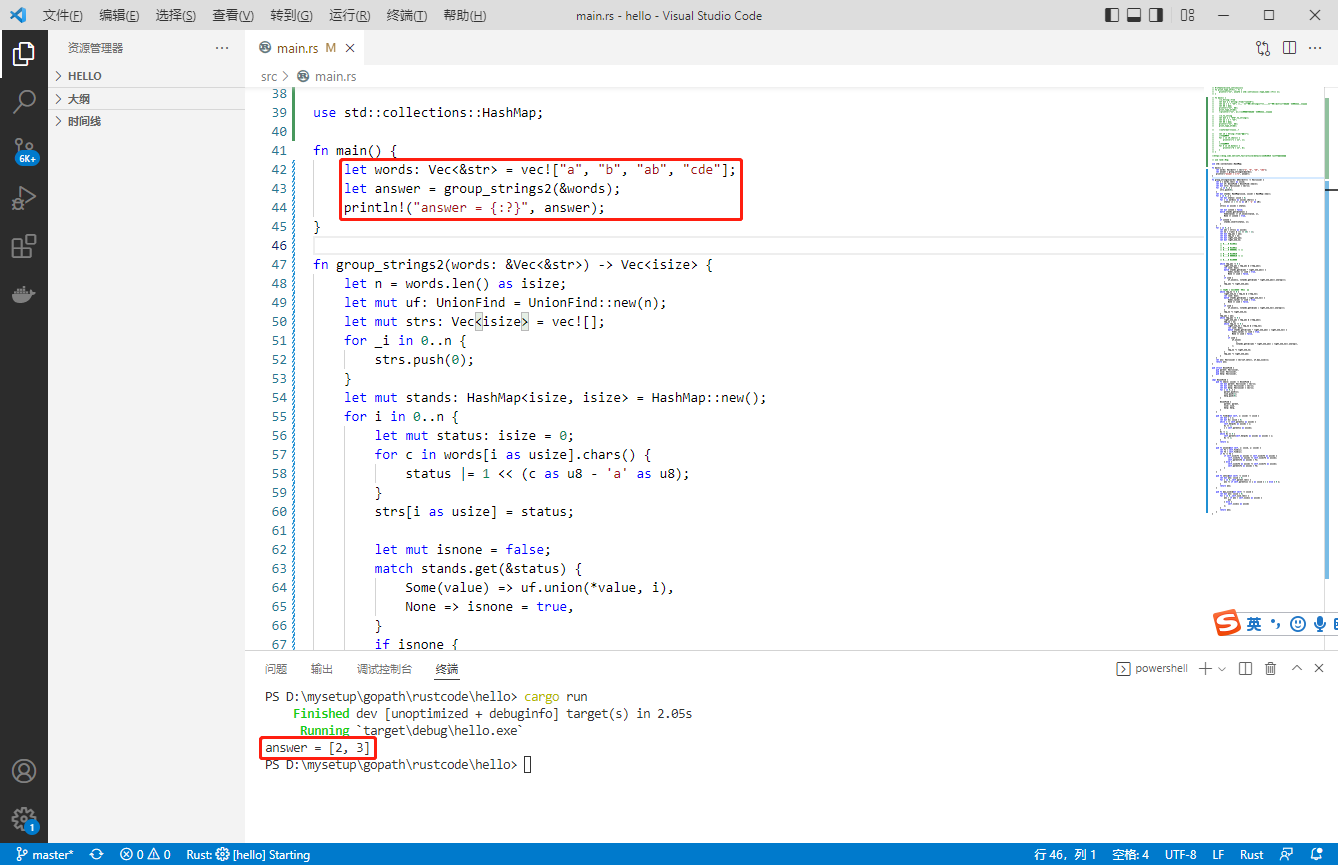1338x865 pixels.
Task: Open the Extensions view
Action: click(24, 246)
